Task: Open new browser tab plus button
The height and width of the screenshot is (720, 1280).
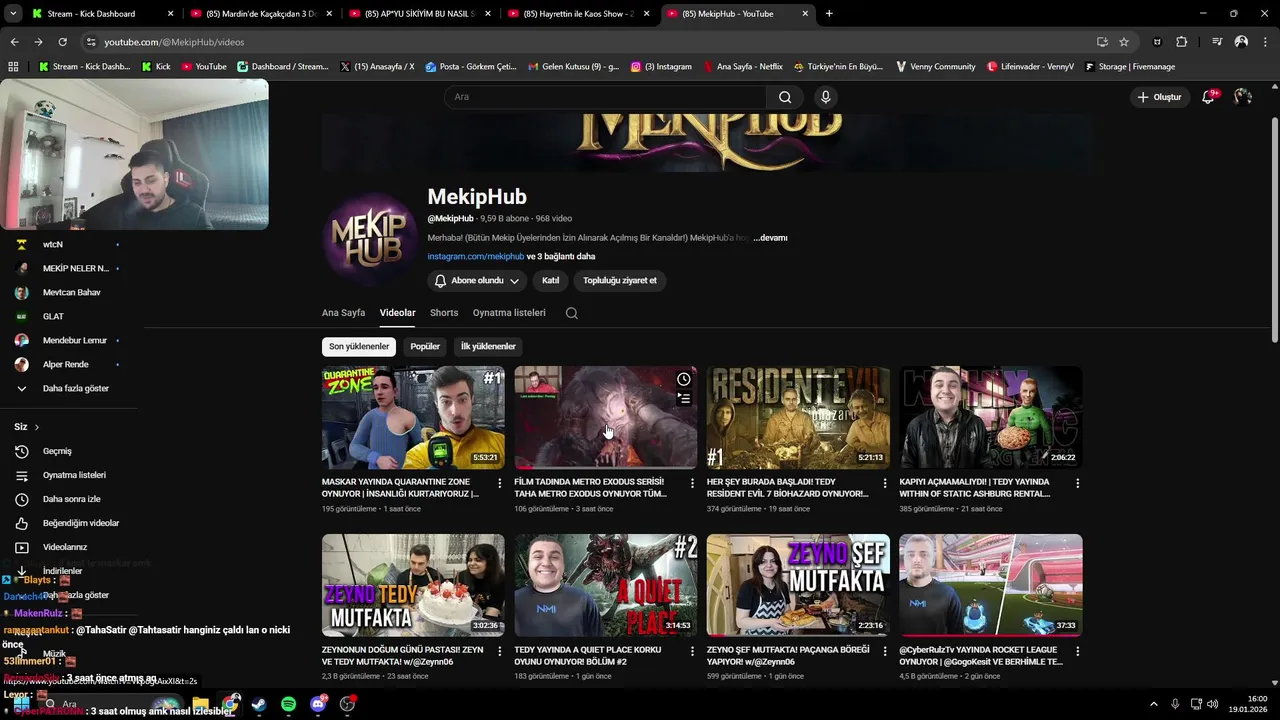Action: tap(828, 14)
